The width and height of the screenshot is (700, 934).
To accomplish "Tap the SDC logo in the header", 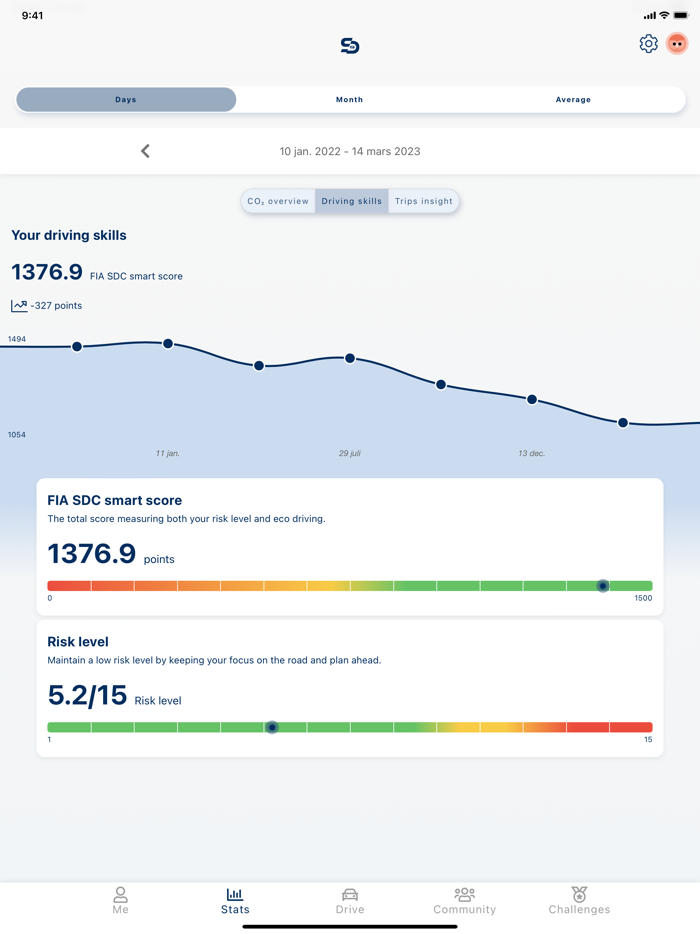I will point(350,45).
